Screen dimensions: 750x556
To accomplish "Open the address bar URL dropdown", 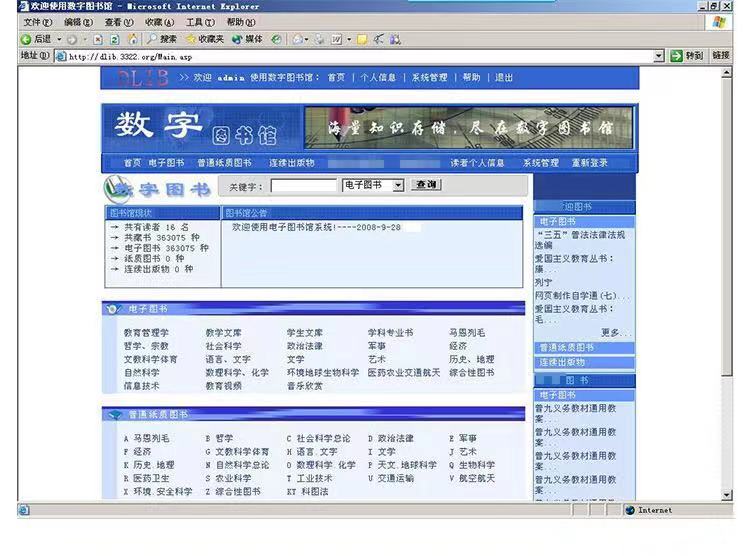I will click(x=659, y=56).
